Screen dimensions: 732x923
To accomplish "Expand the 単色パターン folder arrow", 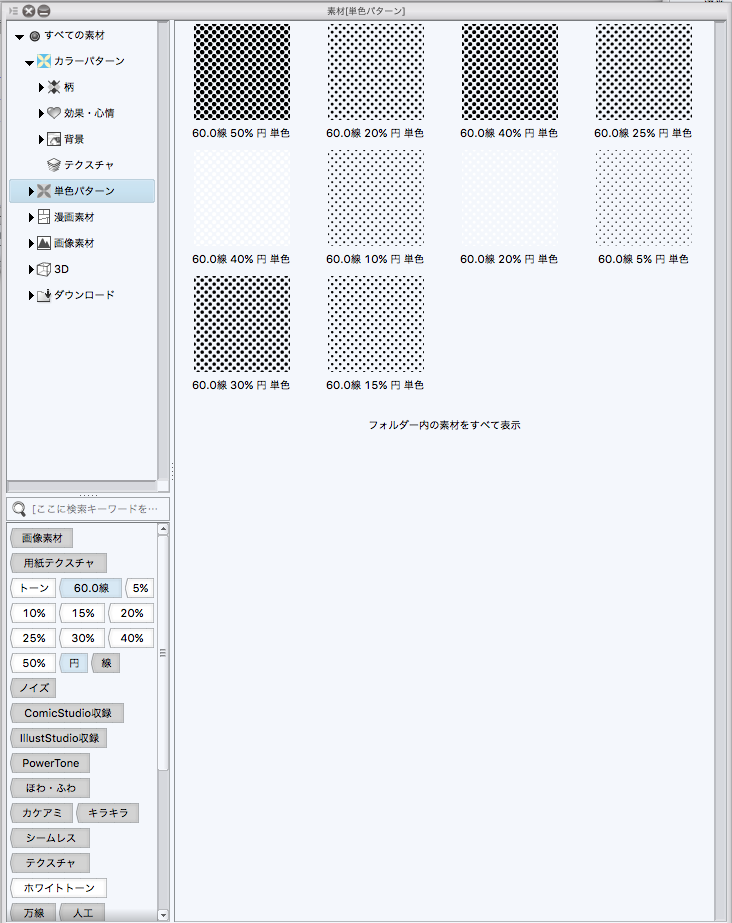I will [x=31, y=191].
